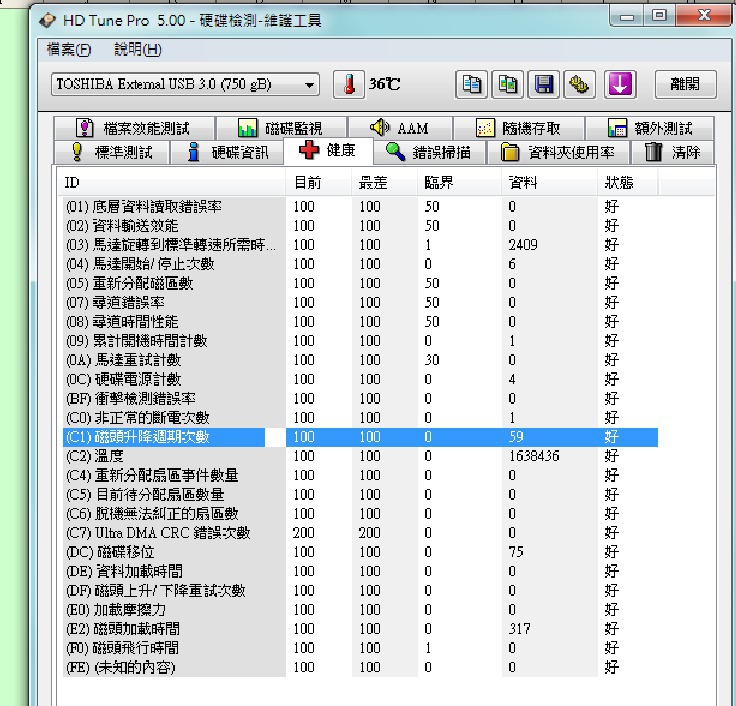
Task: Click data value 317 in row E2
Action: (x=520, y=629)
